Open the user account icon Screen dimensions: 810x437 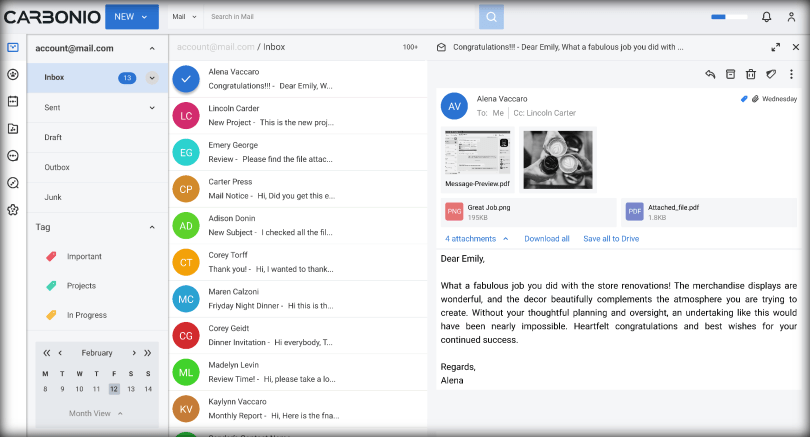click(791, 17)
